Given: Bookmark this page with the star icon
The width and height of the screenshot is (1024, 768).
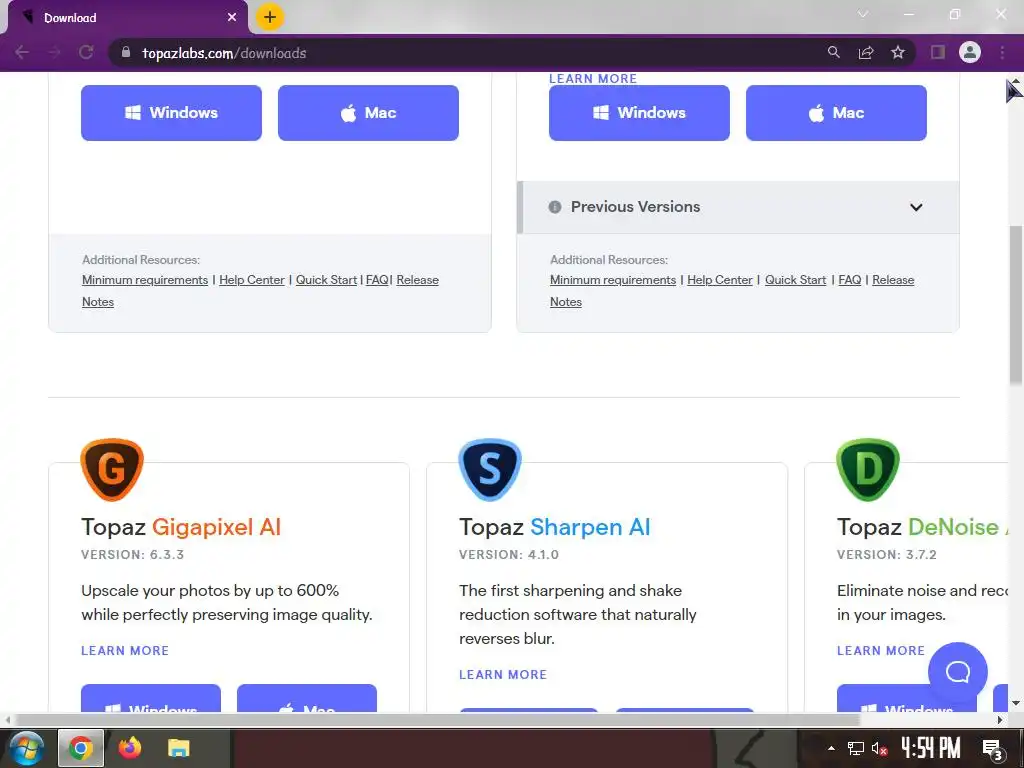Looking at the screenshot, I should coord(898,52).
